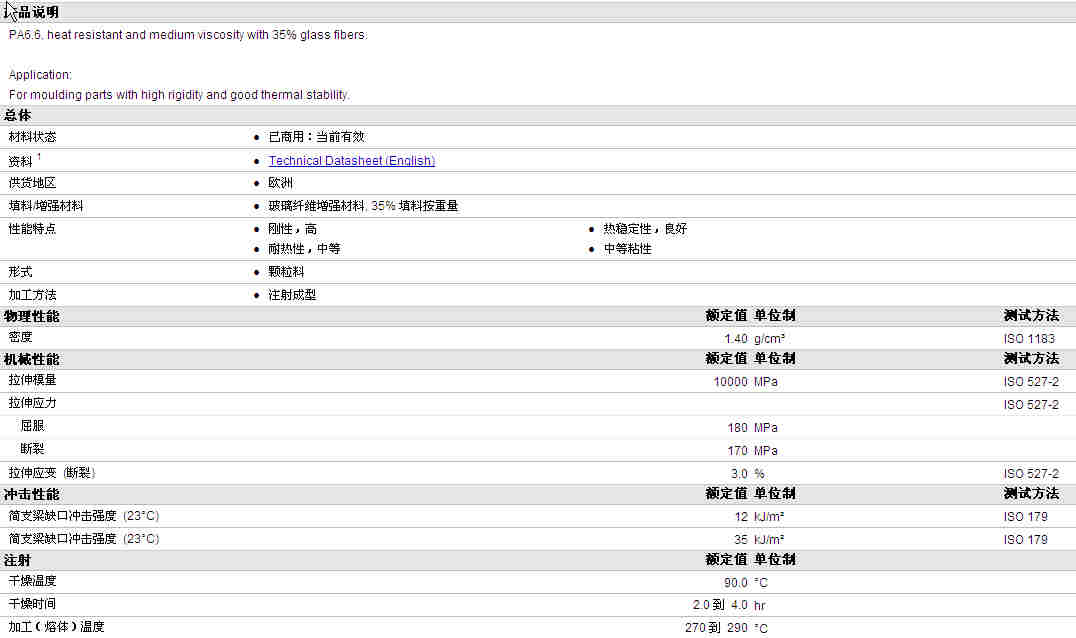The width and height of the screenshot is (1076, 638).
Task: Click the melt temperature '270 到 290' value
Action: pyautogui.click(x=716, y=628)
